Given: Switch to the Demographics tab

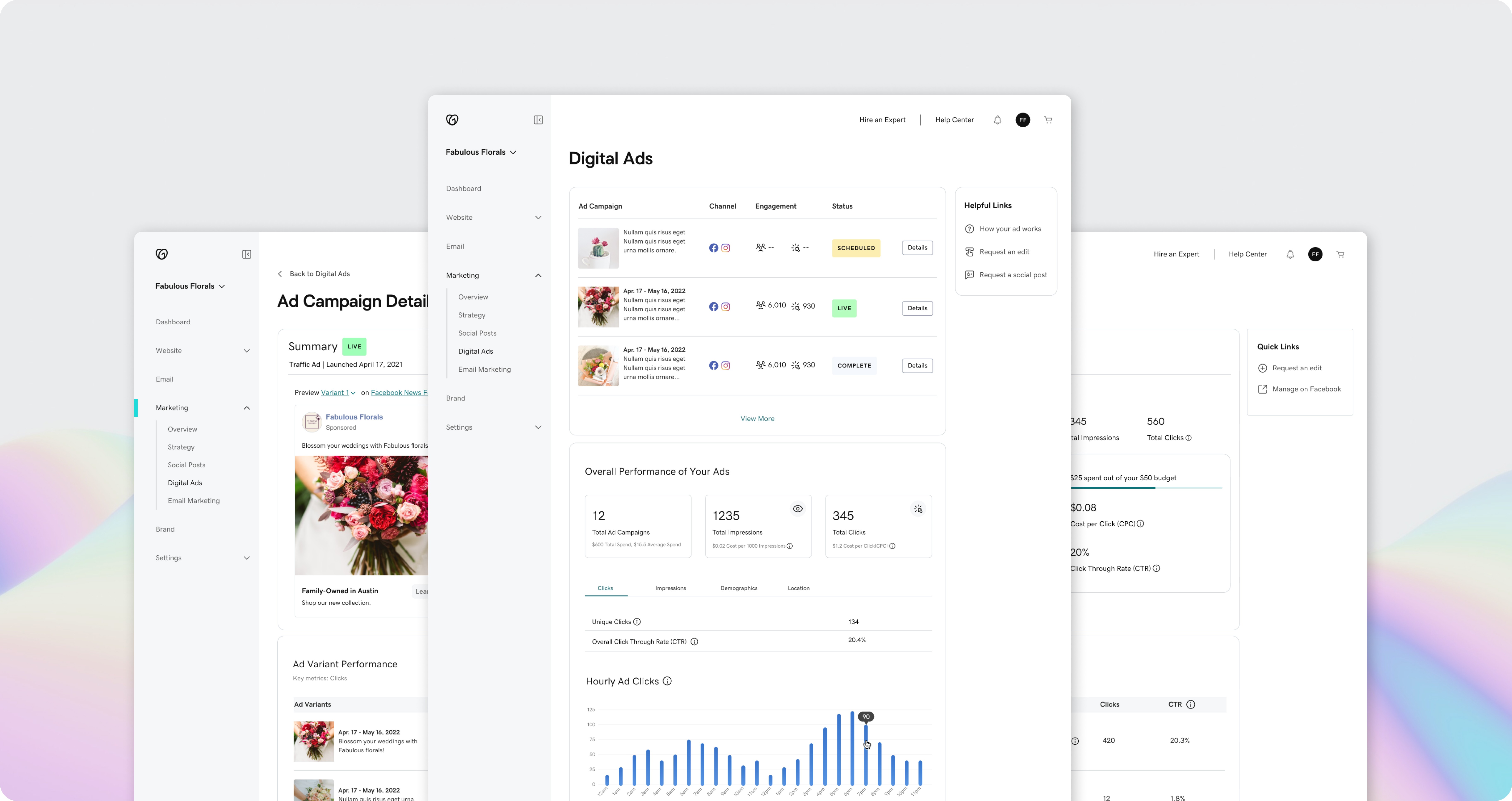Looking at the screenshot, I should [x=739, y=588].
